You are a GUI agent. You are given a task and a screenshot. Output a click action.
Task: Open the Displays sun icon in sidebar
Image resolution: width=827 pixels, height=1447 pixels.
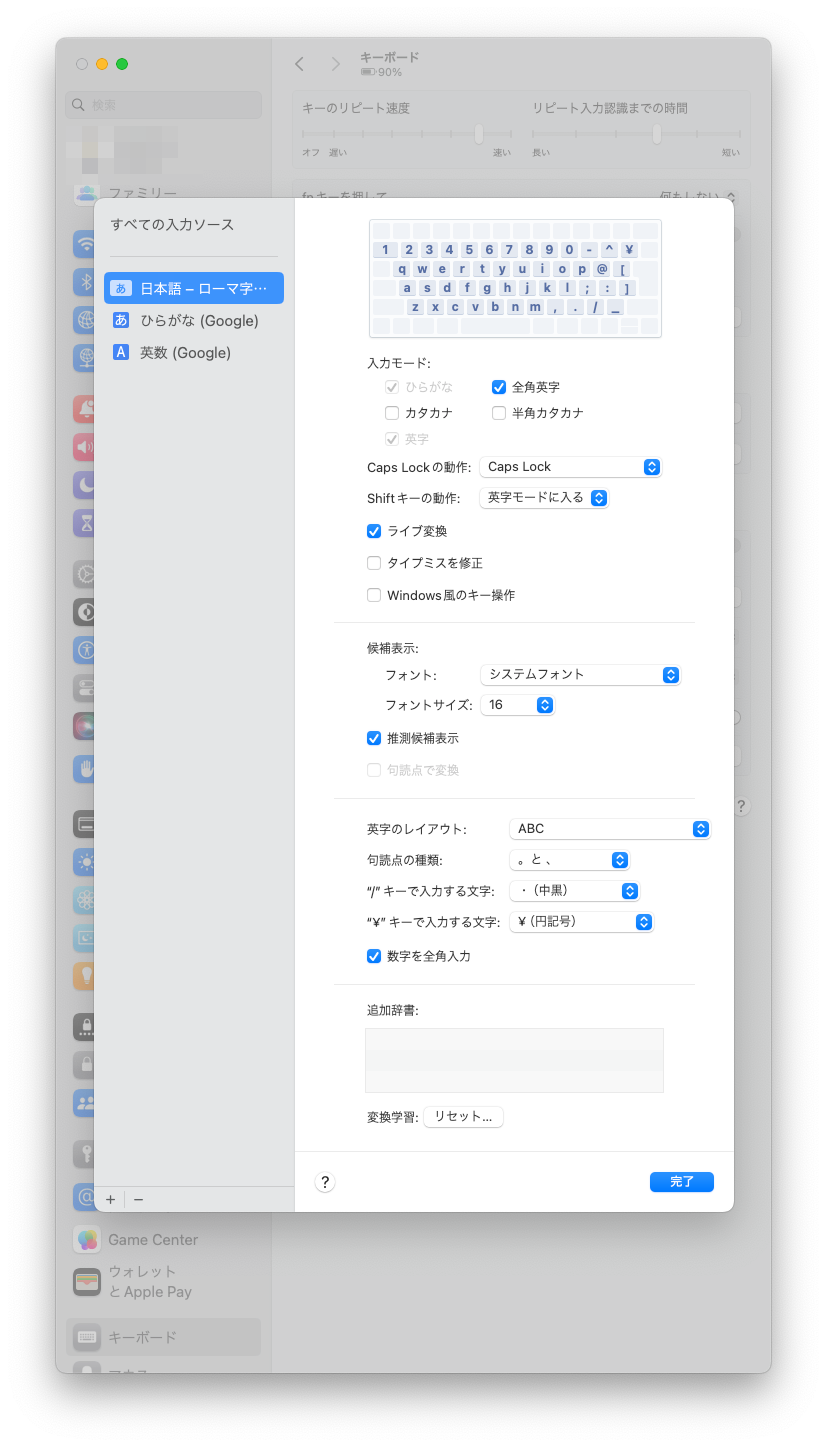(86, 861)
